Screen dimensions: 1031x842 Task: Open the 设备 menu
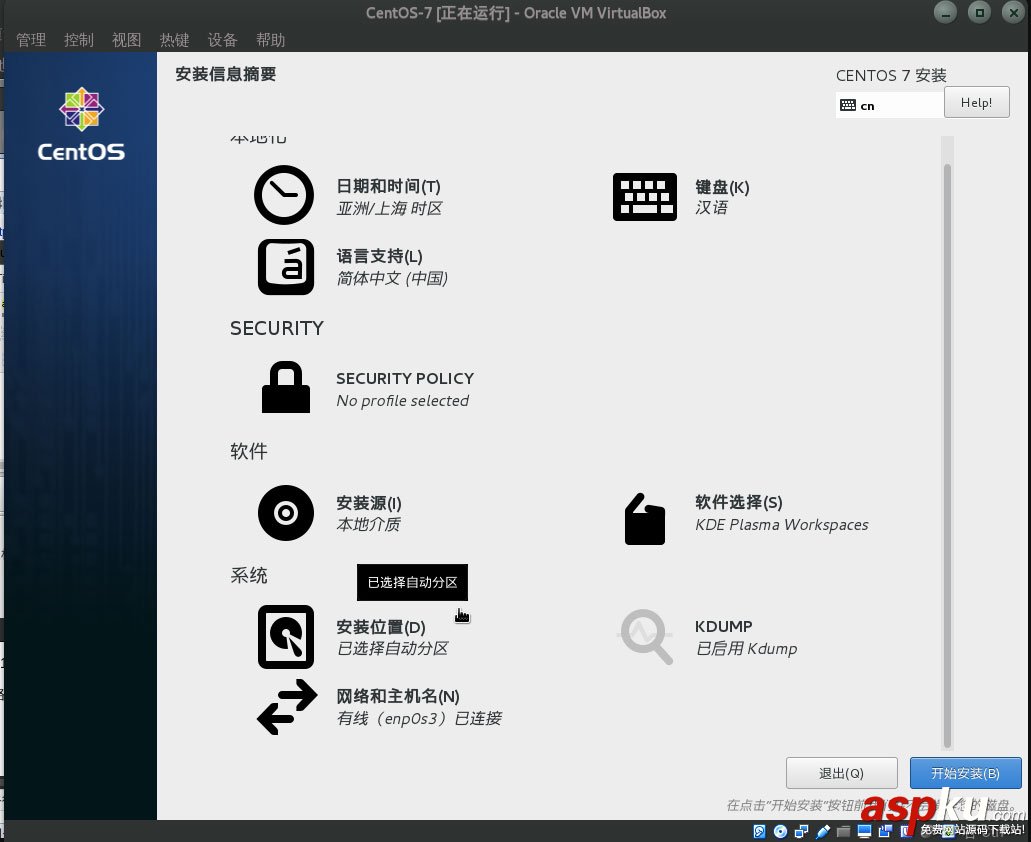(222, 40)
